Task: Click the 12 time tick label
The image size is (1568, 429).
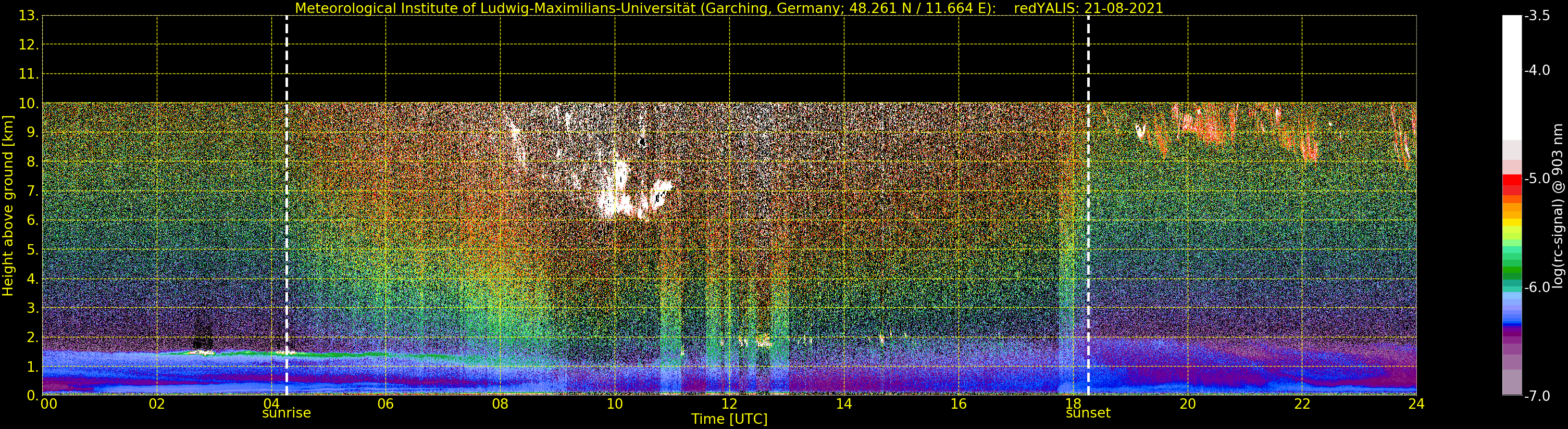Action: 729,403
